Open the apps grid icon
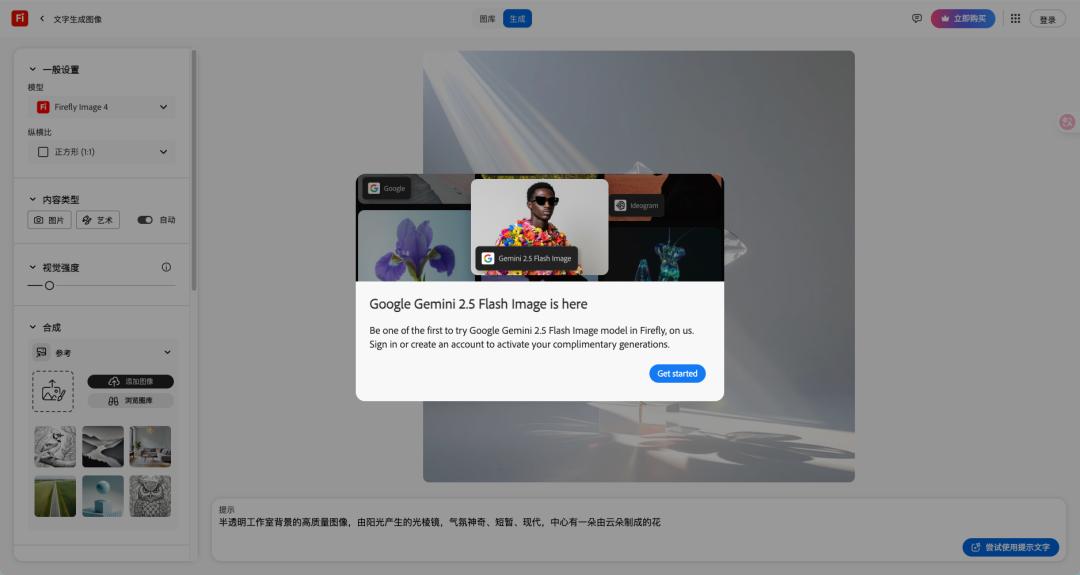This screenshot has height=575, width=1080. [x=1015, y=19]
